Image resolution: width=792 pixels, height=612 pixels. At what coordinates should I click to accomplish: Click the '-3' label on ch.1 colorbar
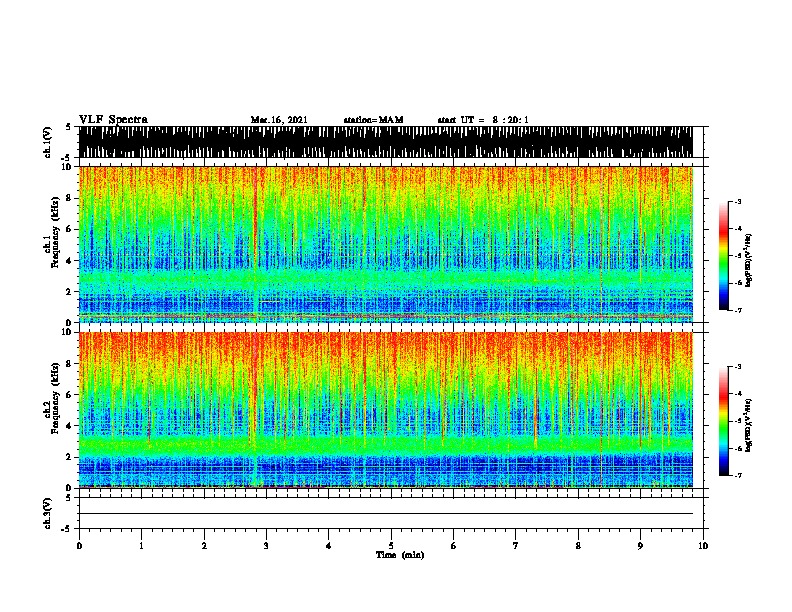coord(738,201)
